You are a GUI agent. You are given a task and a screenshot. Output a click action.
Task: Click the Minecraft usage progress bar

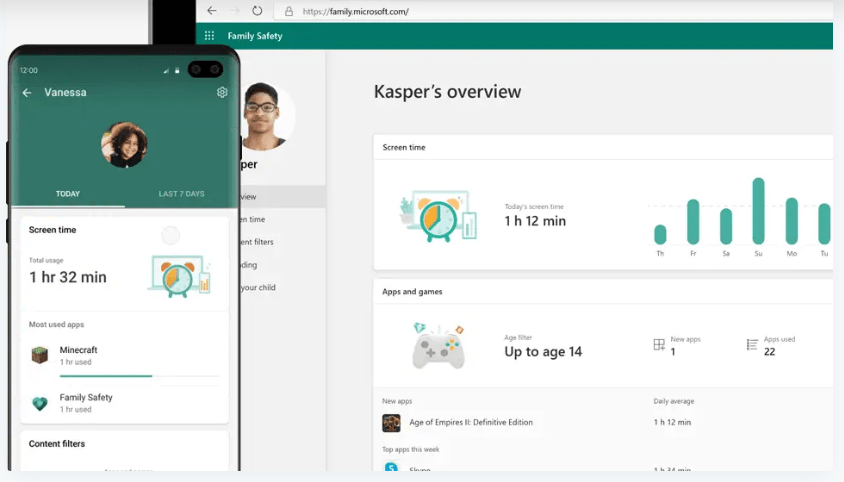click(x=139, y=376)
